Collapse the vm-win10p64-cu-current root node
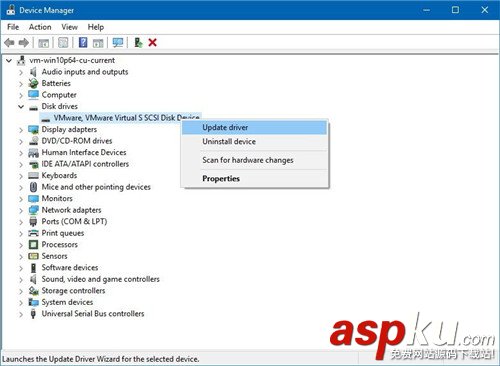The height and width of the screenshot is (366, 500). pyautogui.click(x=9, y=61)
